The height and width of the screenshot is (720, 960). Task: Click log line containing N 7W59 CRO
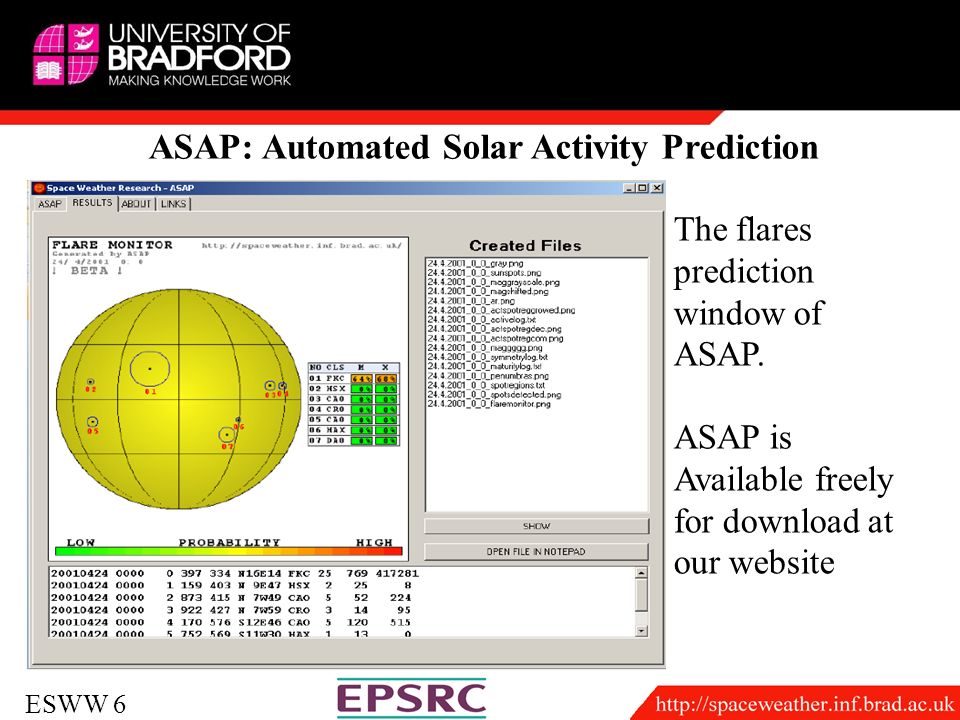pos(231,610)
